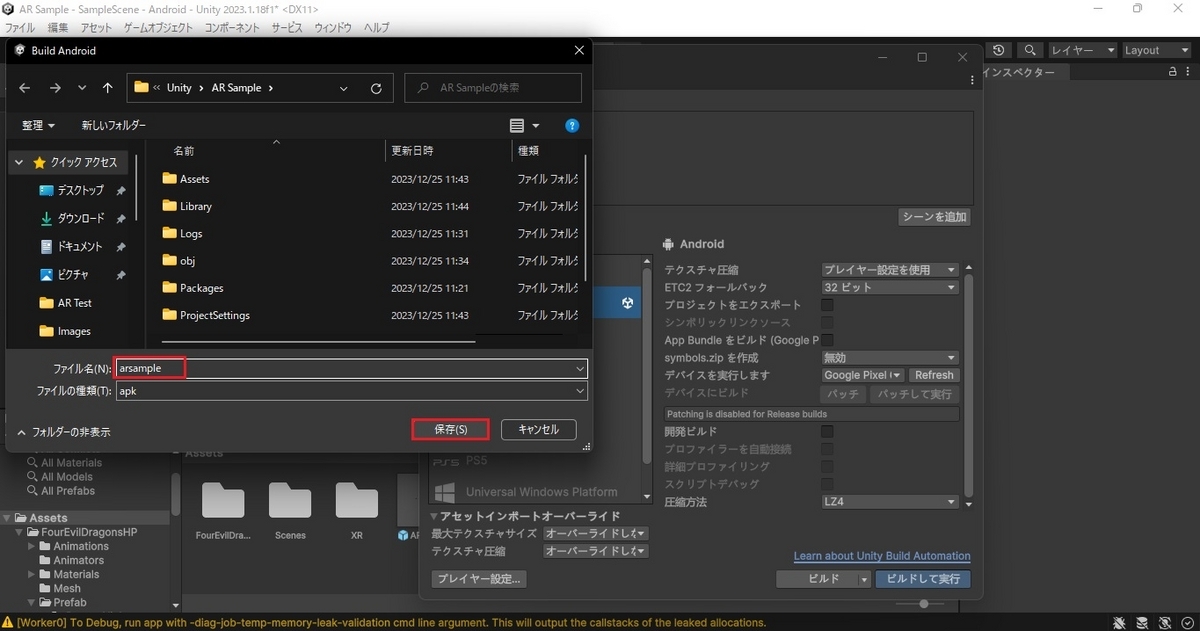Go up one folder level with the up arrow
The height and width of the screenshot is (631, 1200).
tap(108, 88)
